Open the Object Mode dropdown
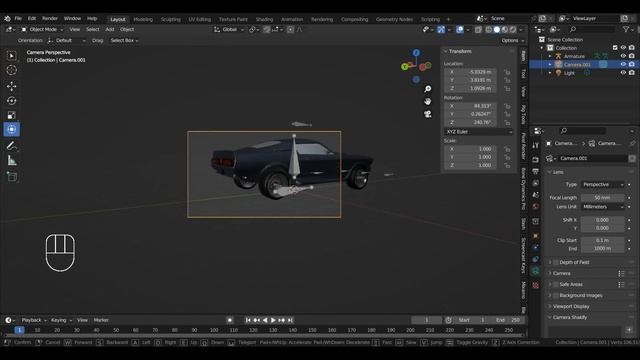The height and width of the screenshot is (360, 640). pos(42,29)
